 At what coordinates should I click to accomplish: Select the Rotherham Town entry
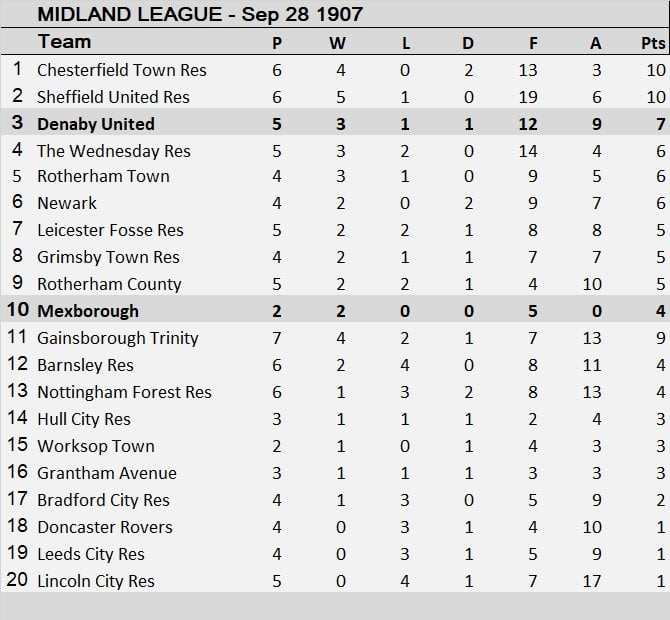coord(103,176)
